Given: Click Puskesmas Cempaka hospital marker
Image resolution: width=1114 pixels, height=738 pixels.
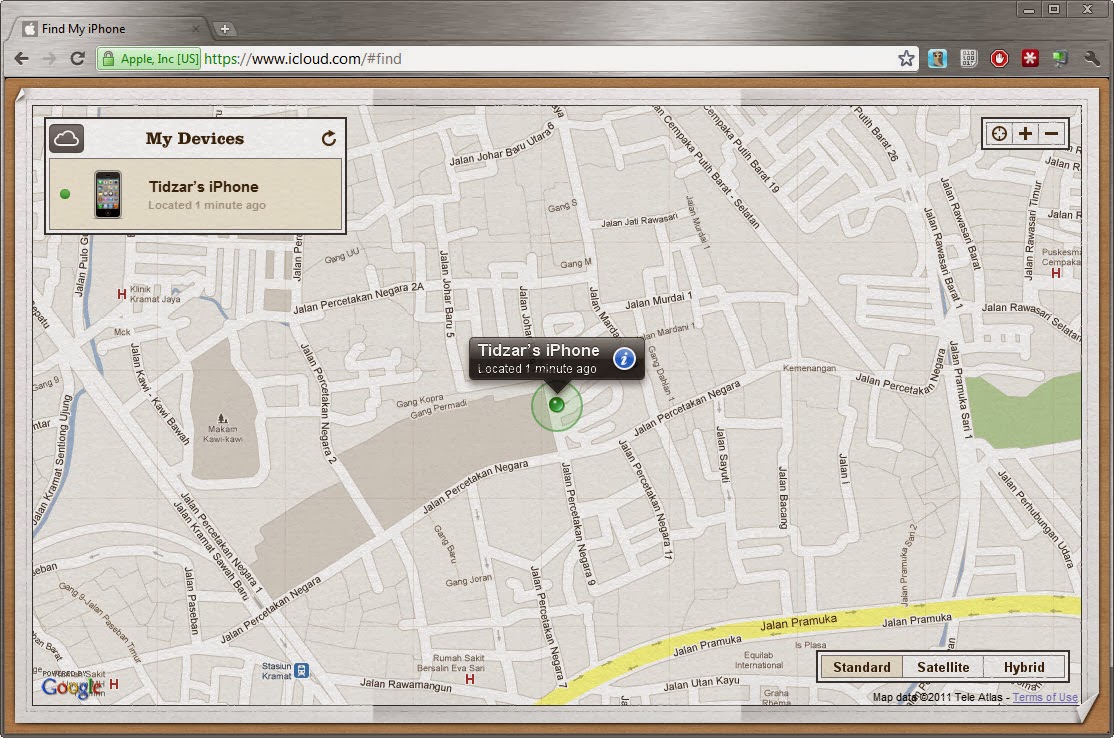Looking at the screenshot, I should 1056,273.
